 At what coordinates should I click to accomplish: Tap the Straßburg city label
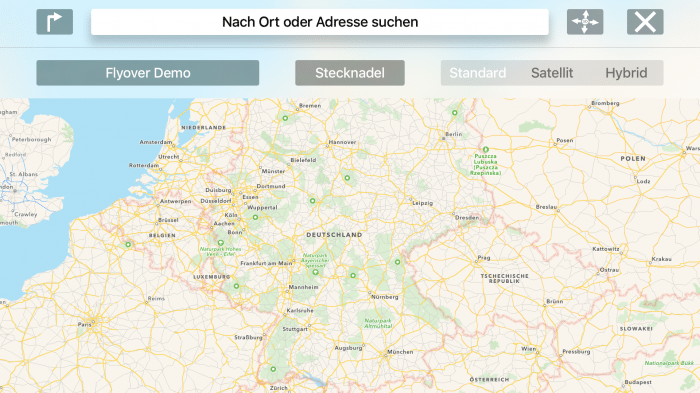click(x=248, y=338)
